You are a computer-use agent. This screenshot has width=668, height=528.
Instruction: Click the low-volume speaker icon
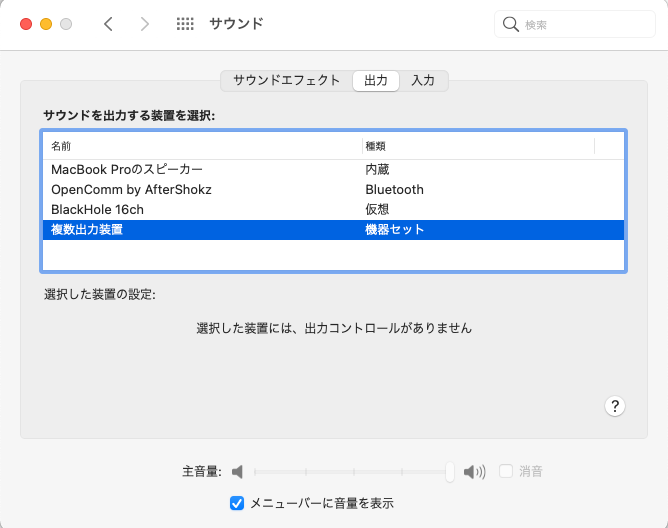237,472
